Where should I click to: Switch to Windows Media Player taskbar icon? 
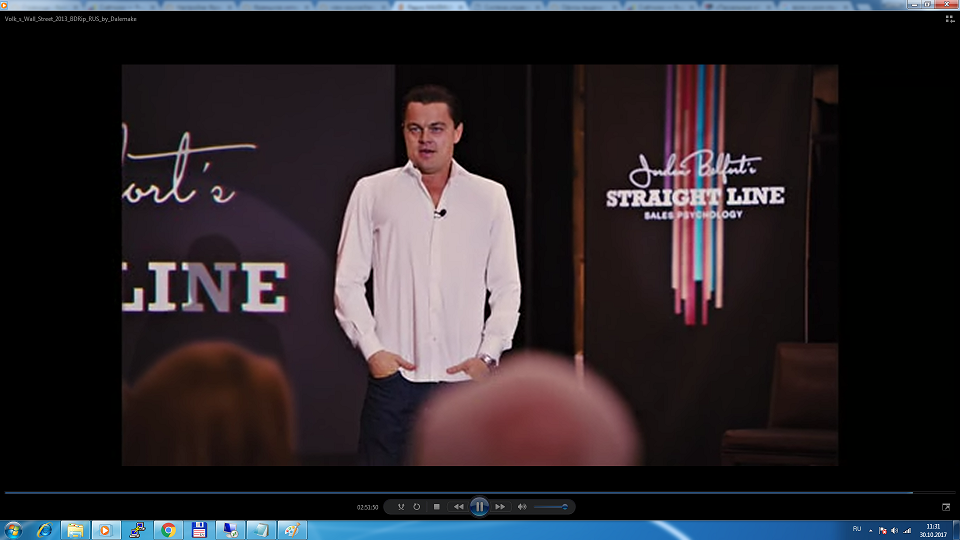pos(106,530)
